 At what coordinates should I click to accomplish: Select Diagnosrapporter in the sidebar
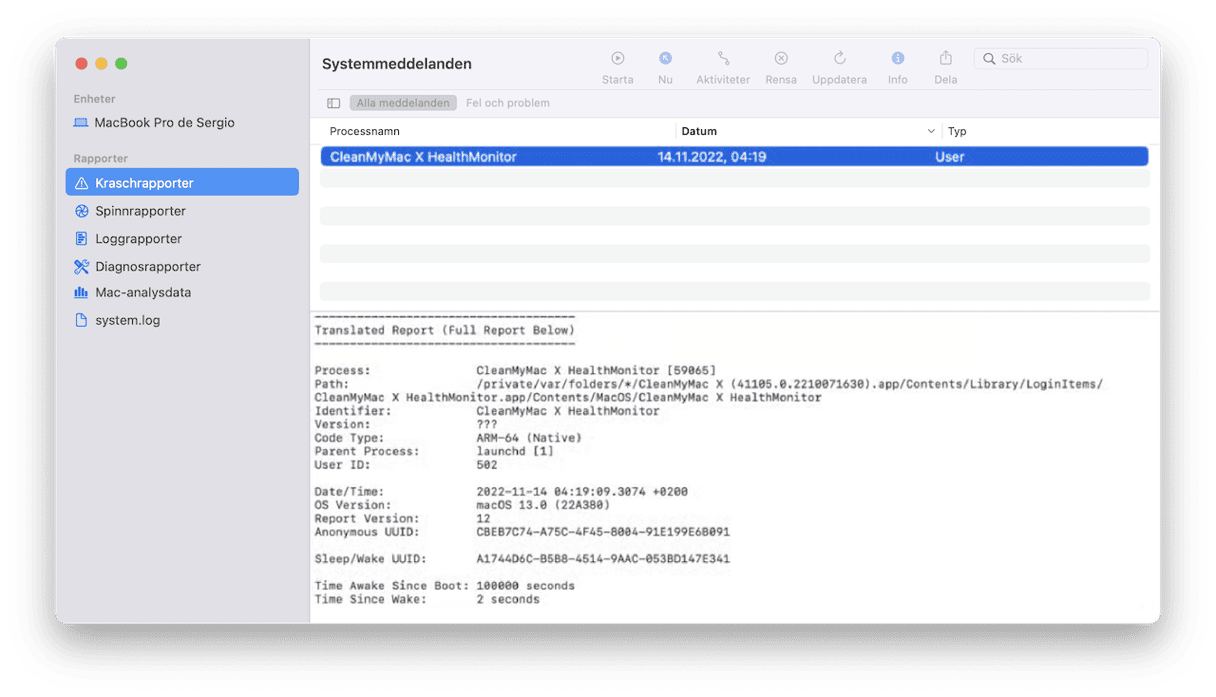coord(147,267)
